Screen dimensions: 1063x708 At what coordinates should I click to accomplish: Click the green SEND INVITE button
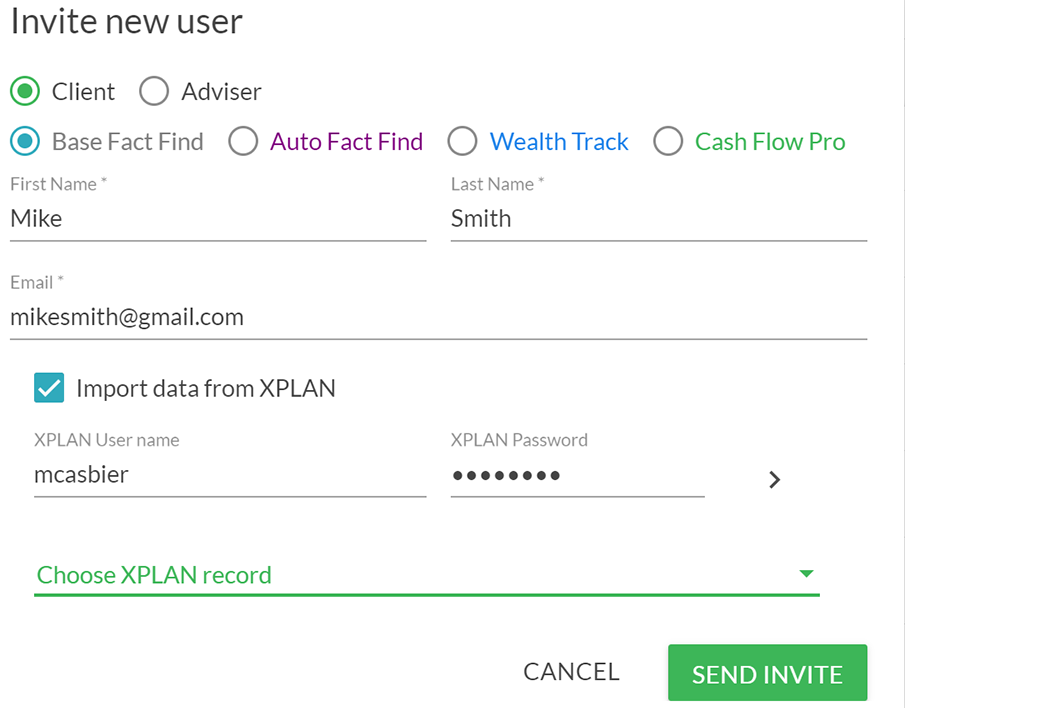click(x=767, y=673)
